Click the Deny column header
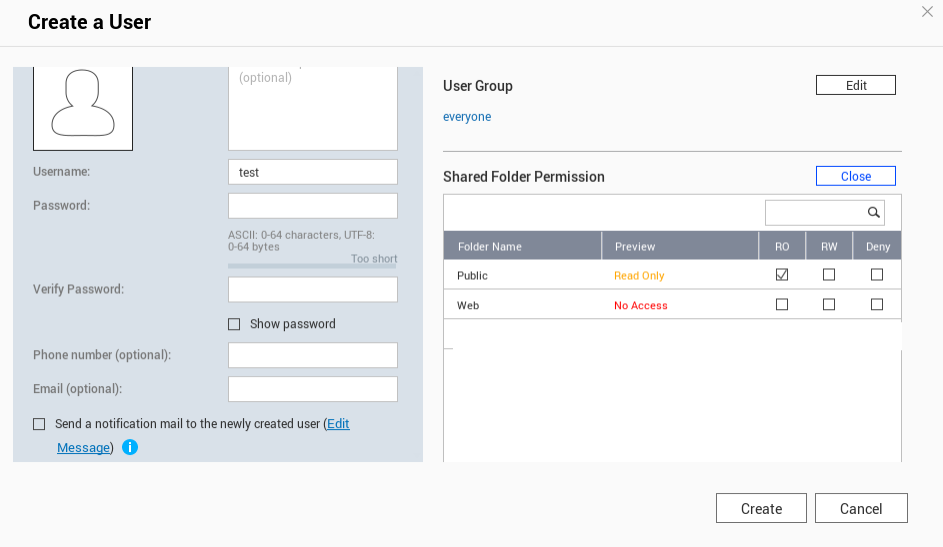The image size is (943, 547). pos(877,246)
